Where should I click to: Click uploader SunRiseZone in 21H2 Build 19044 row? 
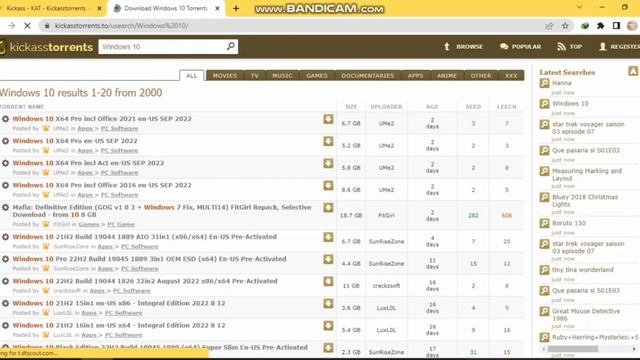click(x=386, y=242)
